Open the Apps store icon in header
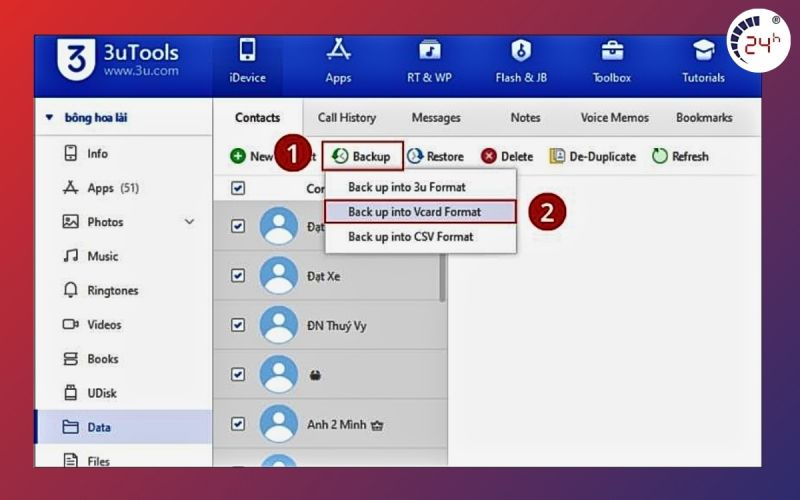This screenshot has width=800, height=500. [338, 50]
